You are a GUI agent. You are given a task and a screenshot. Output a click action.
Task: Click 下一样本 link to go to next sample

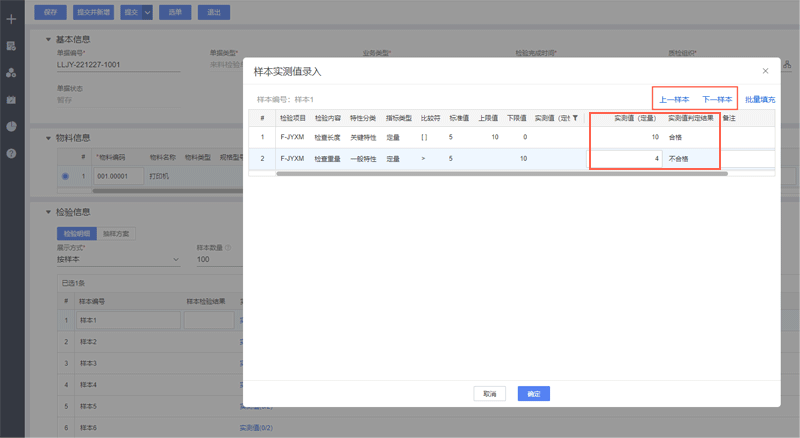click(717, 99)
